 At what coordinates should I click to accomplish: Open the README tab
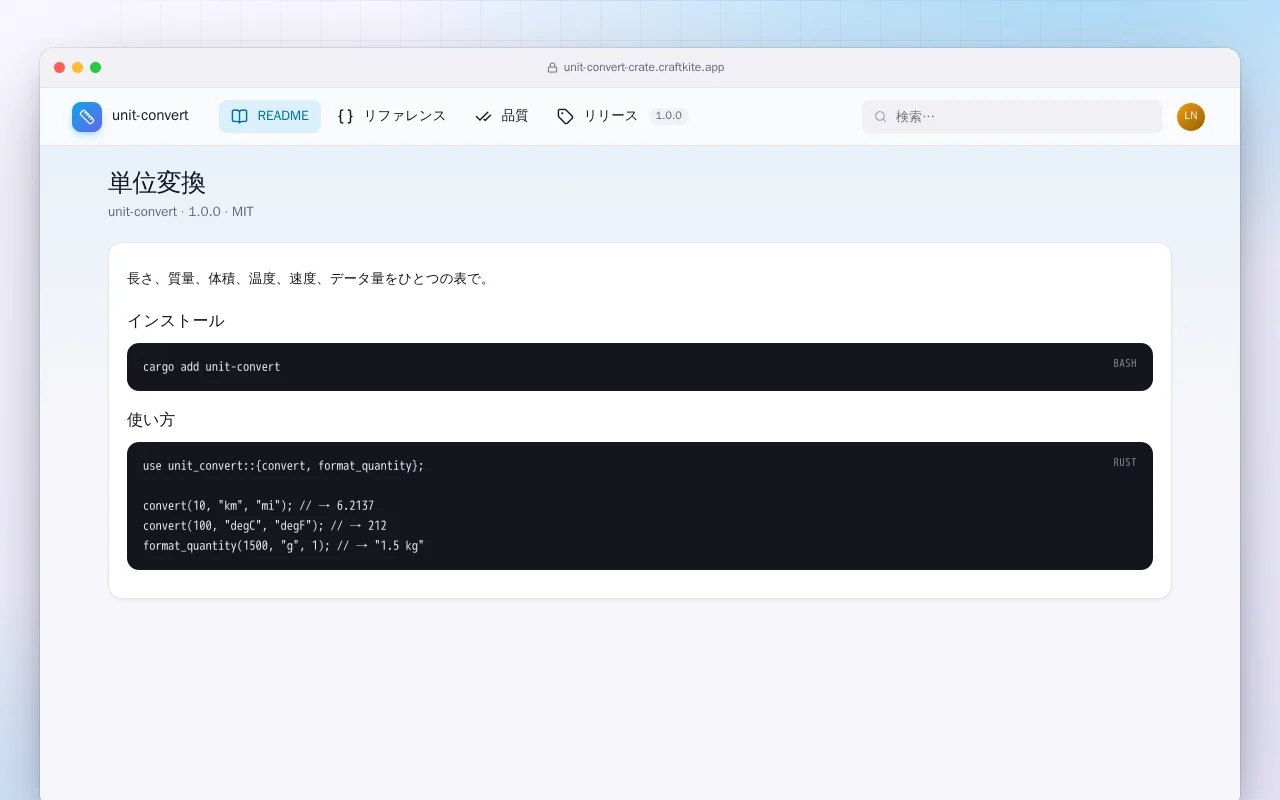click(270, 116)
